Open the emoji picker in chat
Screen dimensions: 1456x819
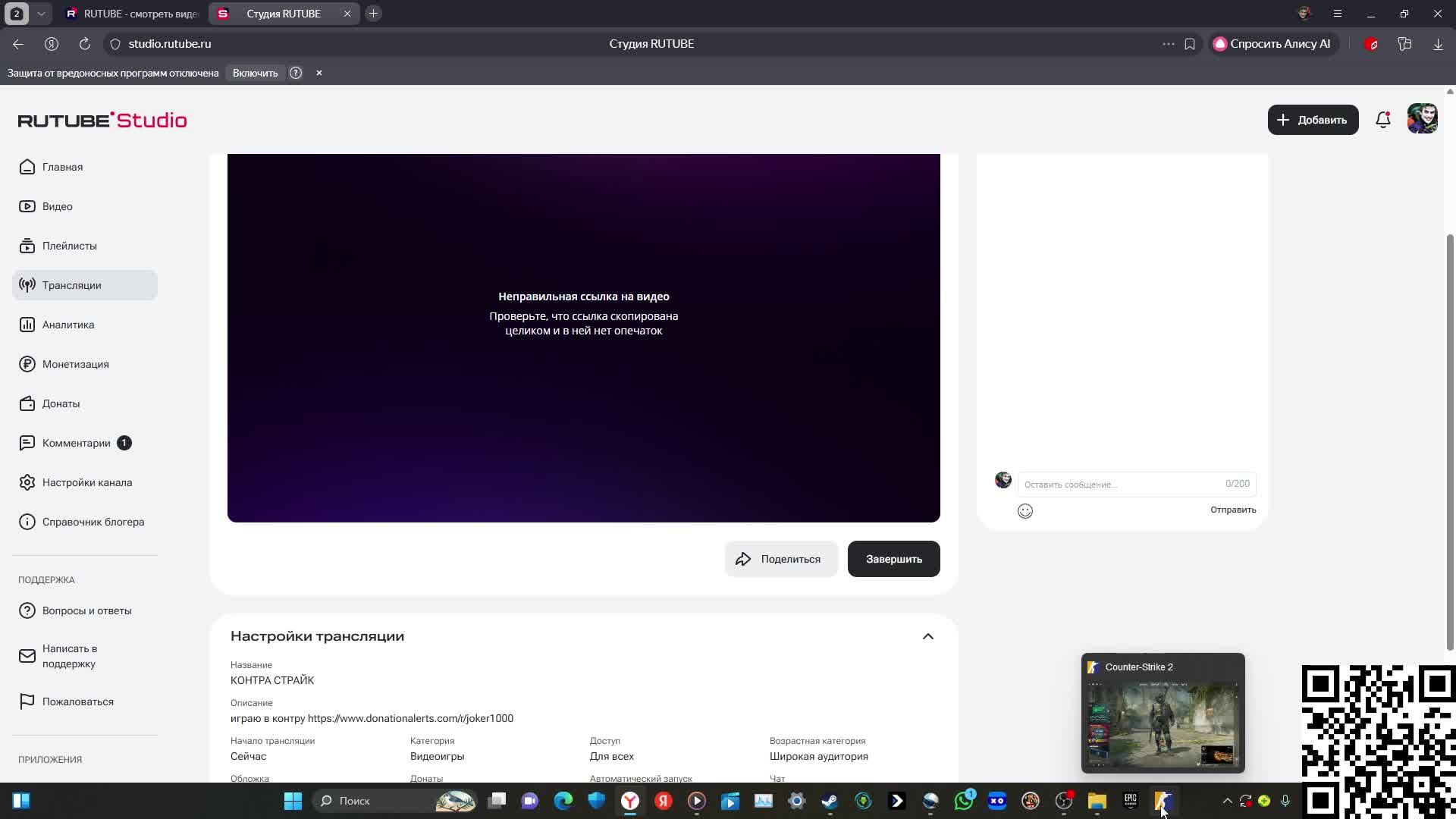coord(1025,511)
